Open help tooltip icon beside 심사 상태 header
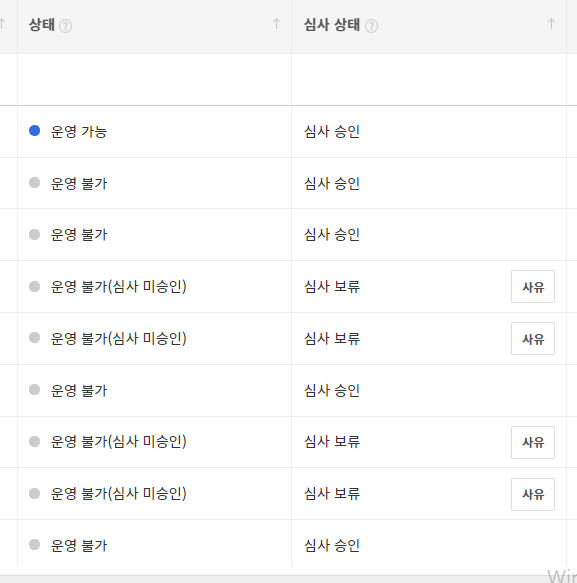The width and height of the screenshot is (577, 583). pos(371,26)
